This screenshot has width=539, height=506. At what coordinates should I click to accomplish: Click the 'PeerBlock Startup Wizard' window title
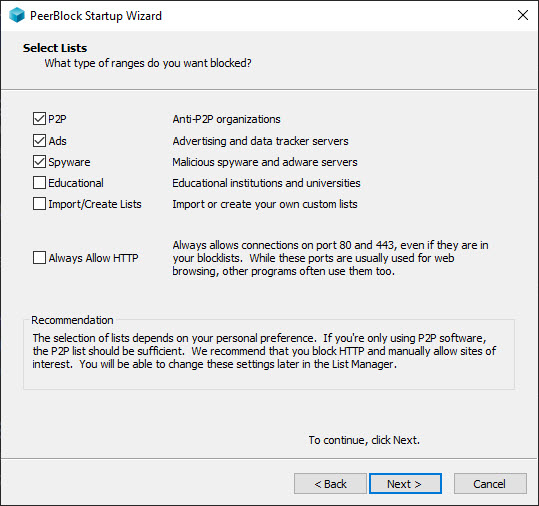tap(96, 16)
